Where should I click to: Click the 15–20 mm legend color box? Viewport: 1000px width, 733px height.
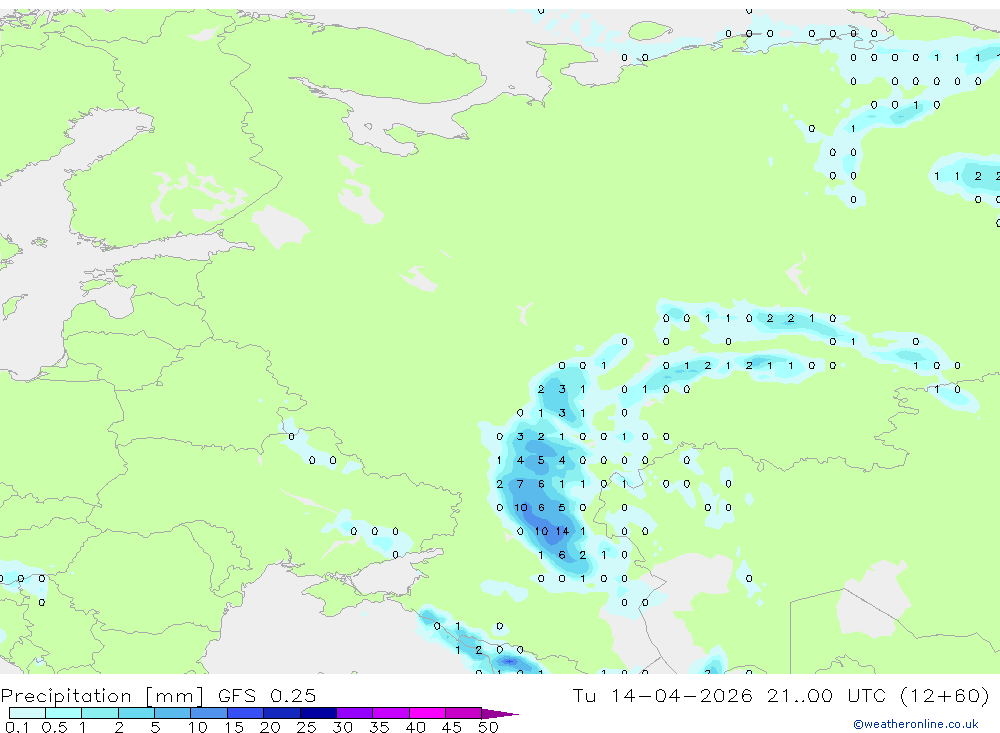coord(246,713)
